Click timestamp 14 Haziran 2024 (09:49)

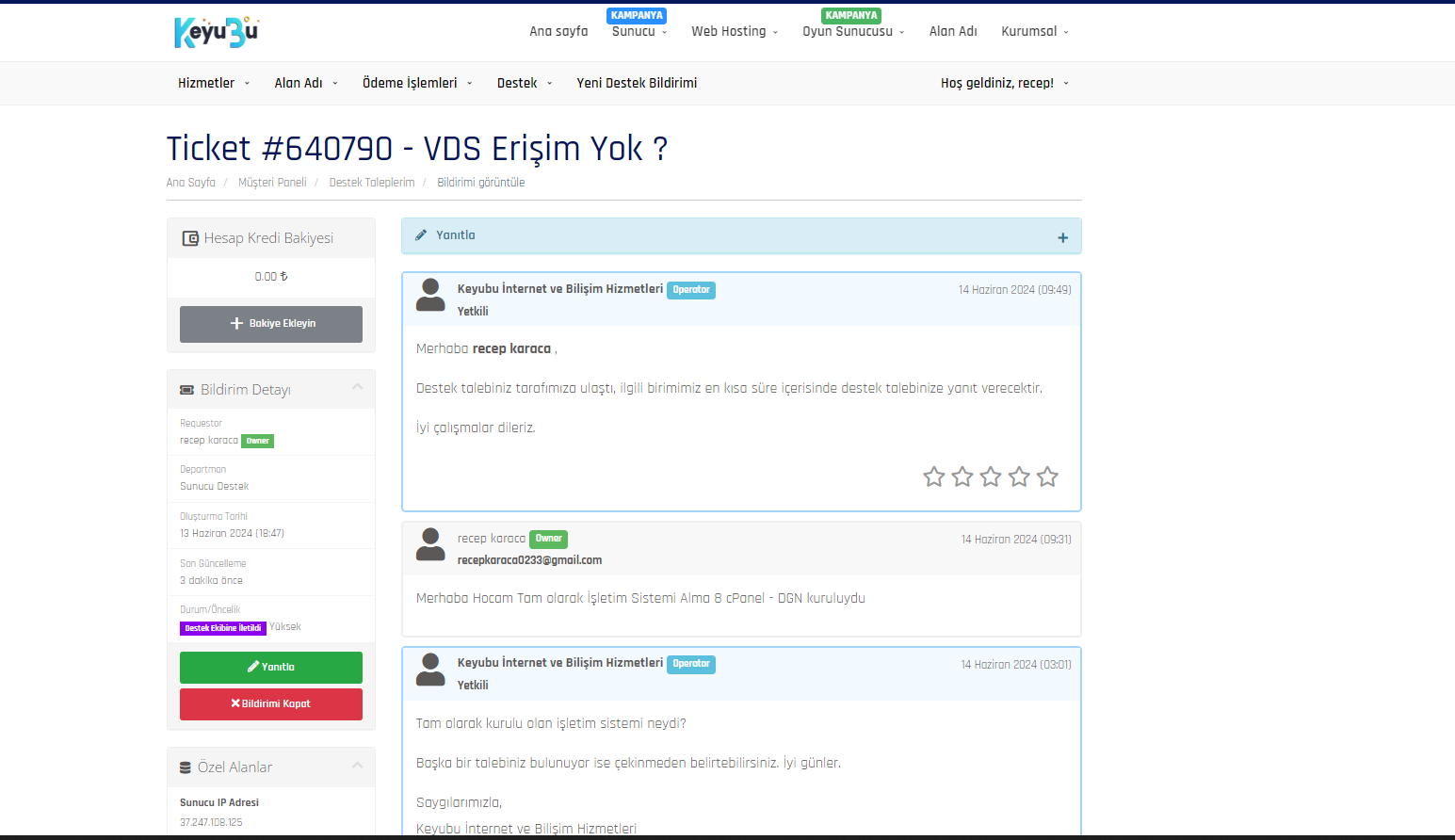tap(1015, 290)
